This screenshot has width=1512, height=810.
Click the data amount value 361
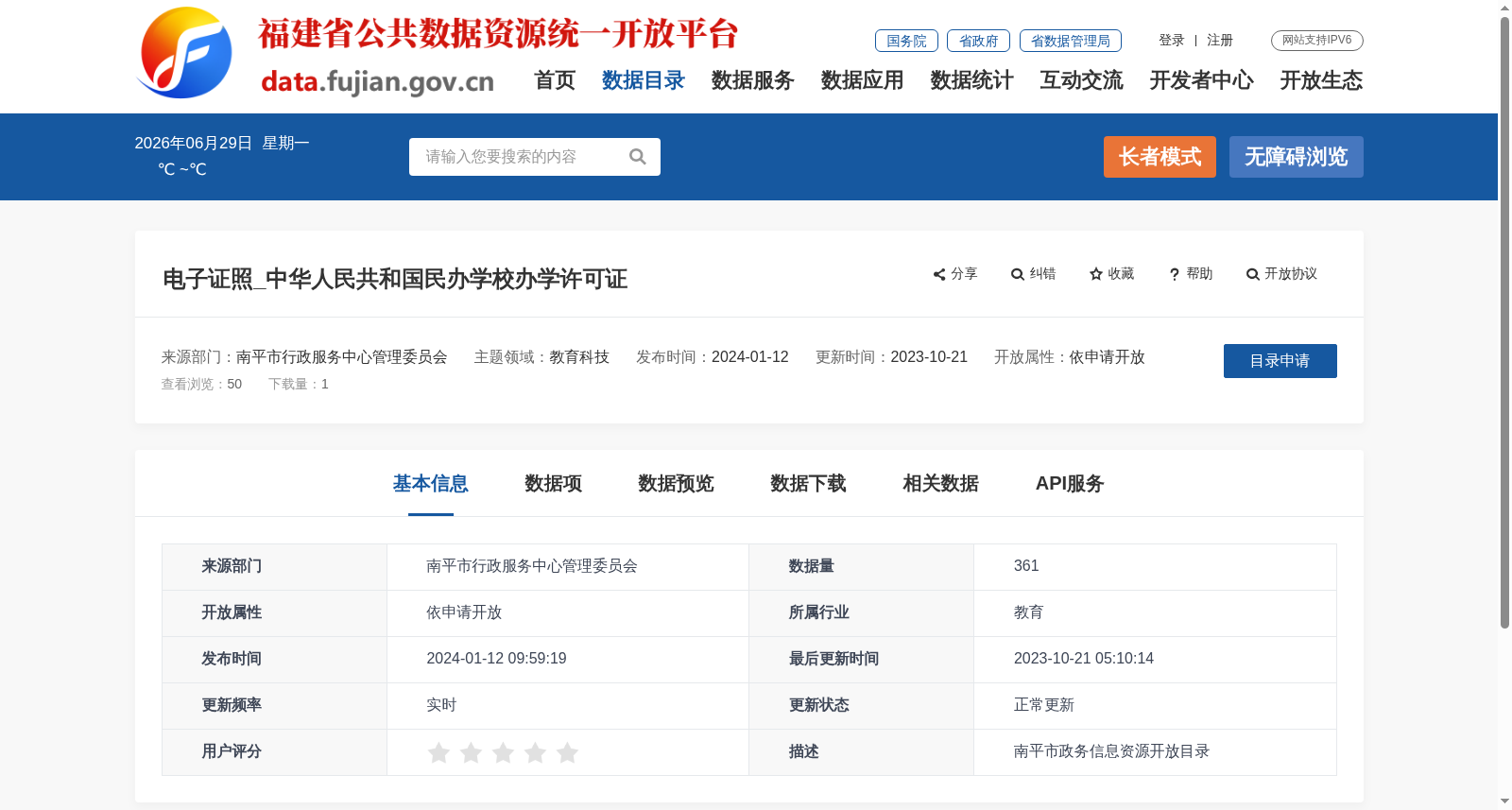pos(1026,566)
